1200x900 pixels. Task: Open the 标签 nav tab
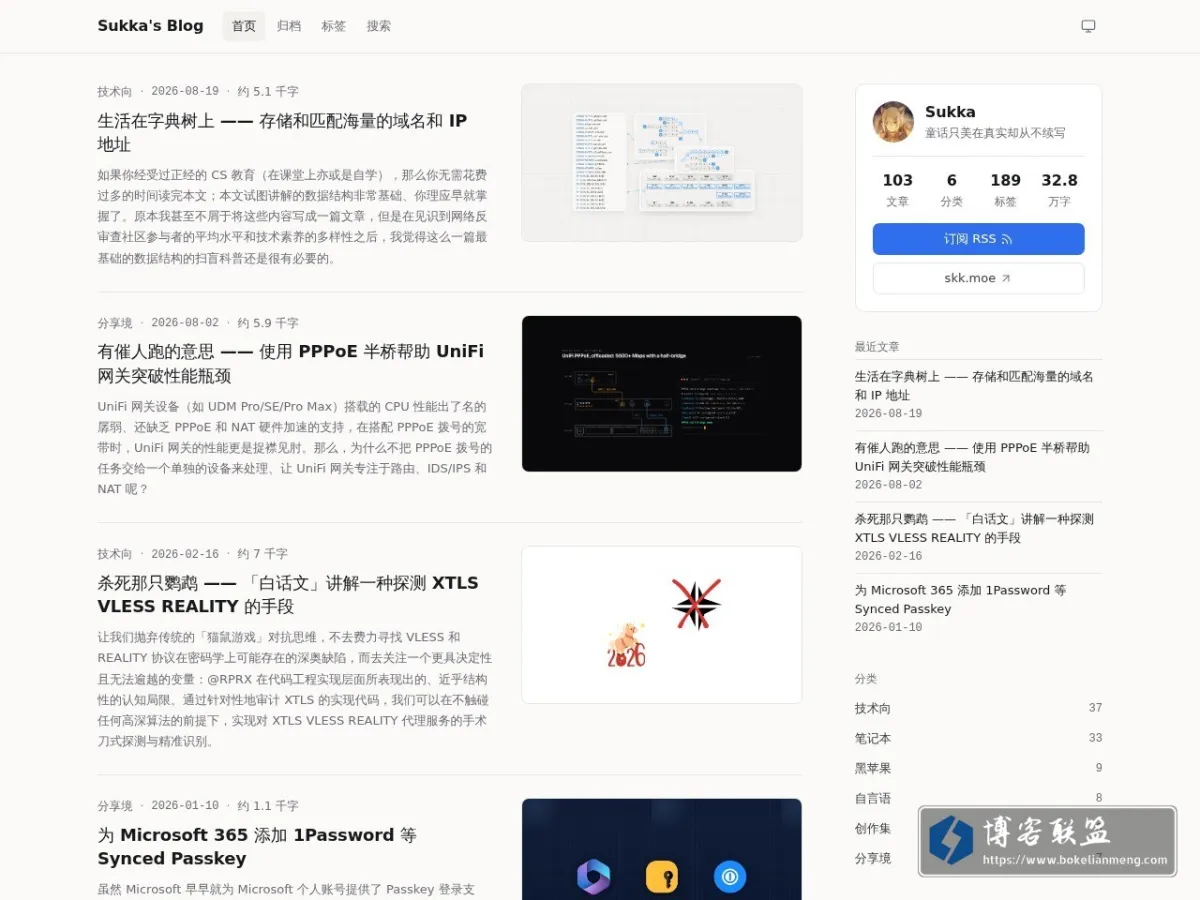coord(334,26)
